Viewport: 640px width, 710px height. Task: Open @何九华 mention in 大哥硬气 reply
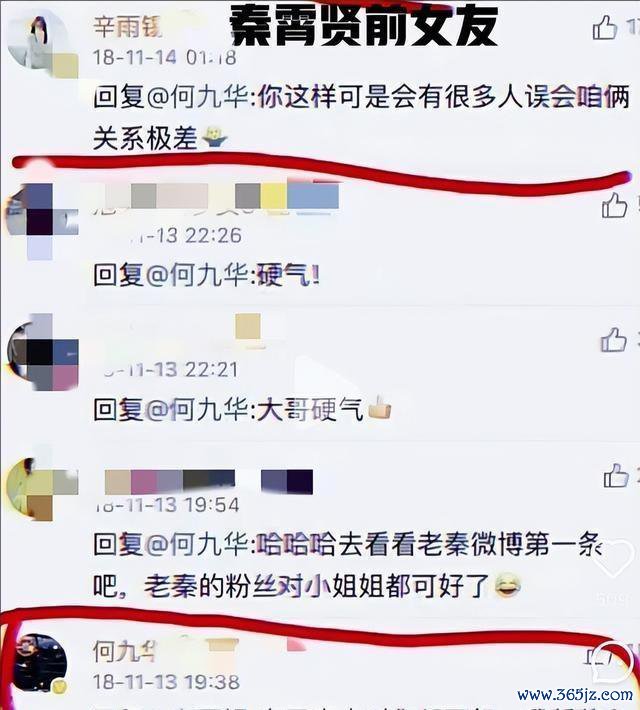click(198, 410)
